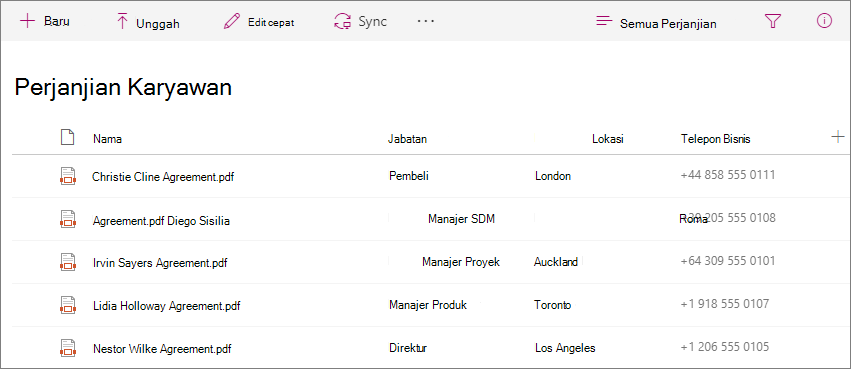The image size is (851, 369).
Task: Open Irvin Sayers Agreement.pdf
Action: point(160,263)
